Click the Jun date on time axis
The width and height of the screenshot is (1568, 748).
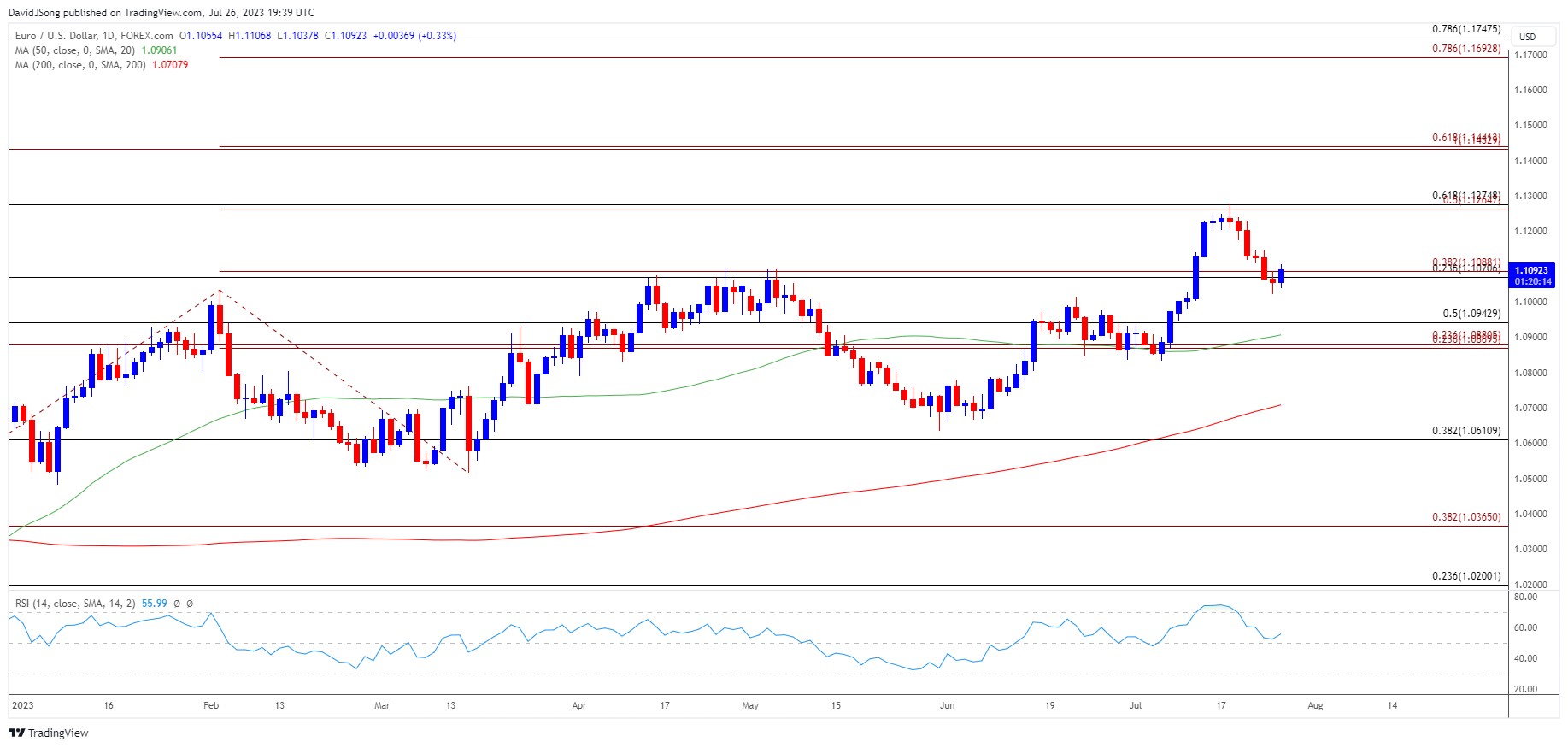coord(947,705)
